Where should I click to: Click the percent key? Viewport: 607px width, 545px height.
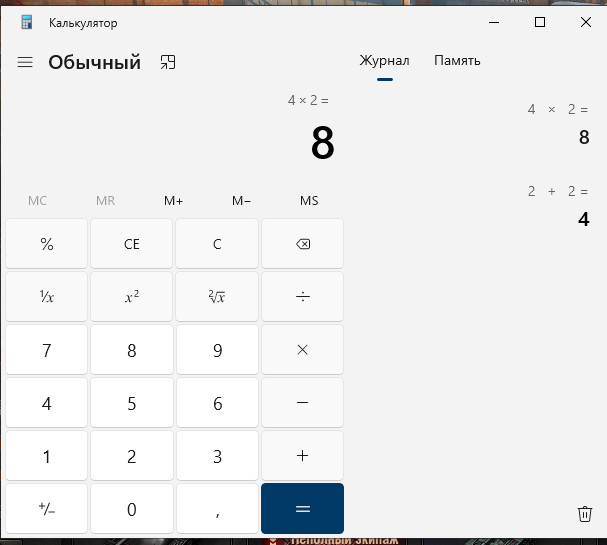click(46, 244)
